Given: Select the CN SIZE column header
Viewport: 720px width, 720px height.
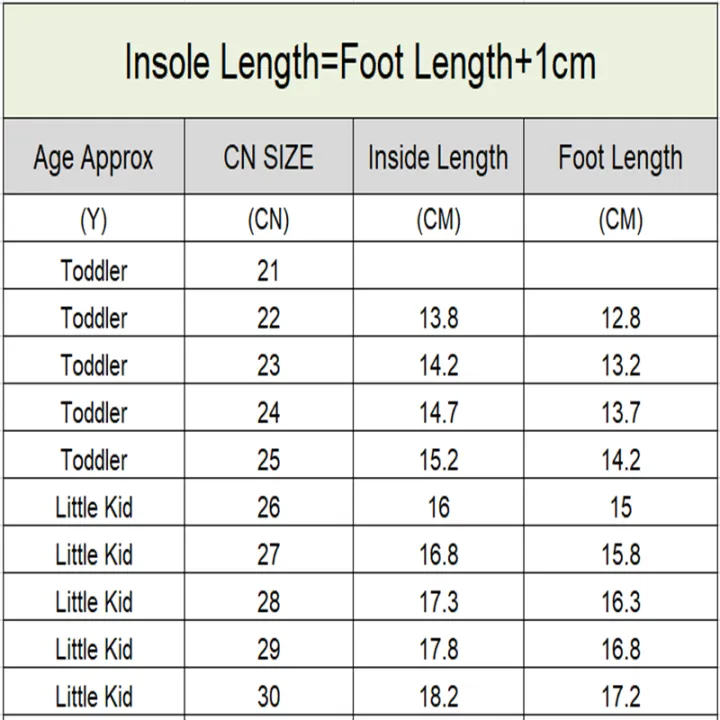Looking at the screenshot, I should tap(269, 157).
